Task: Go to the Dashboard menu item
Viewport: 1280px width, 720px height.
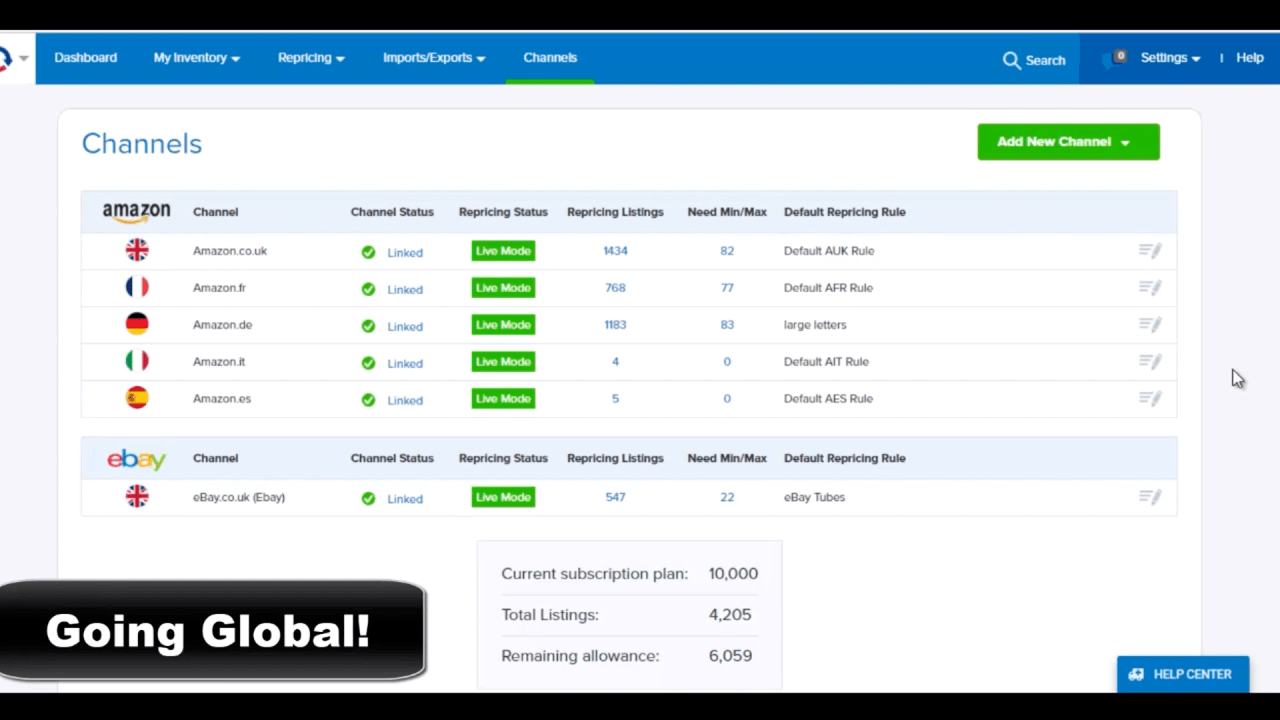Action: pyautogui.click(x=86, y=58)
